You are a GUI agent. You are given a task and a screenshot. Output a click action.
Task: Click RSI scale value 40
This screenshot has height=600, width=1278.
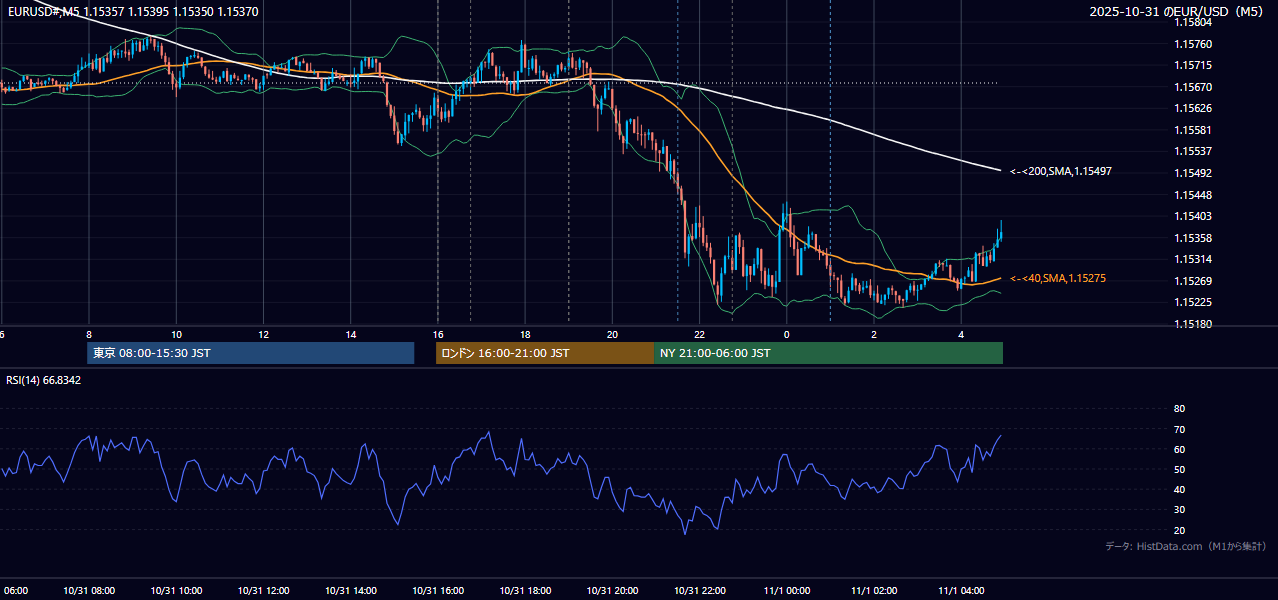(1179, 489)
